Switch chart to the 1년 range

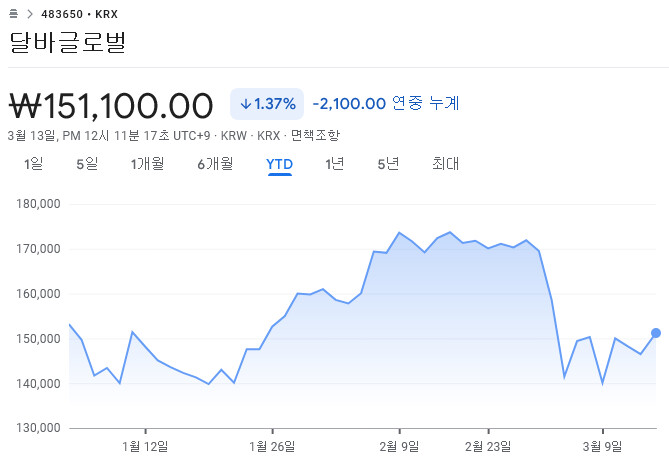(335, 164)
